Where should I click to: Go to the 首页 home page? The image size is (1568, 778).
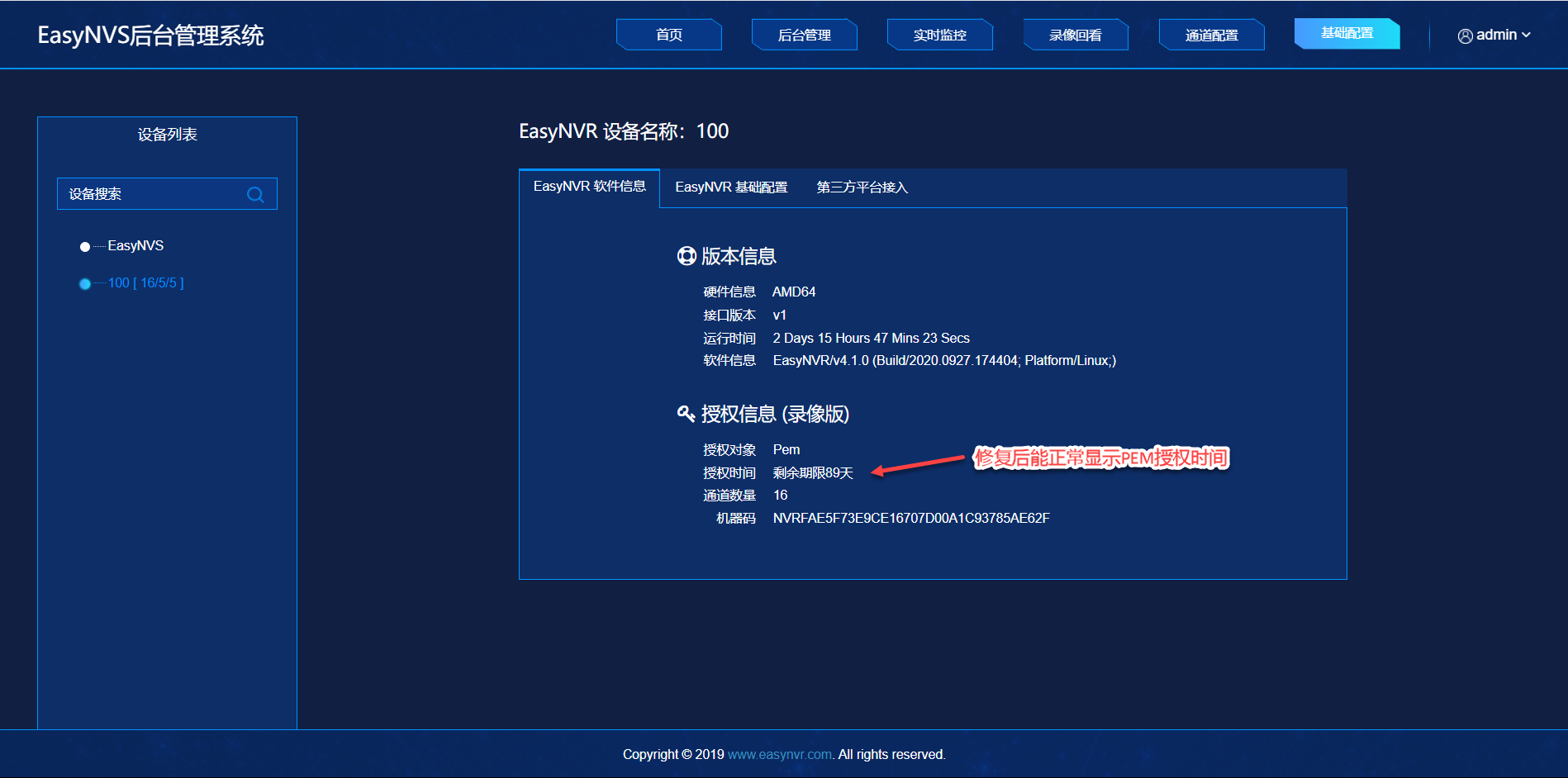pos(669,35)
